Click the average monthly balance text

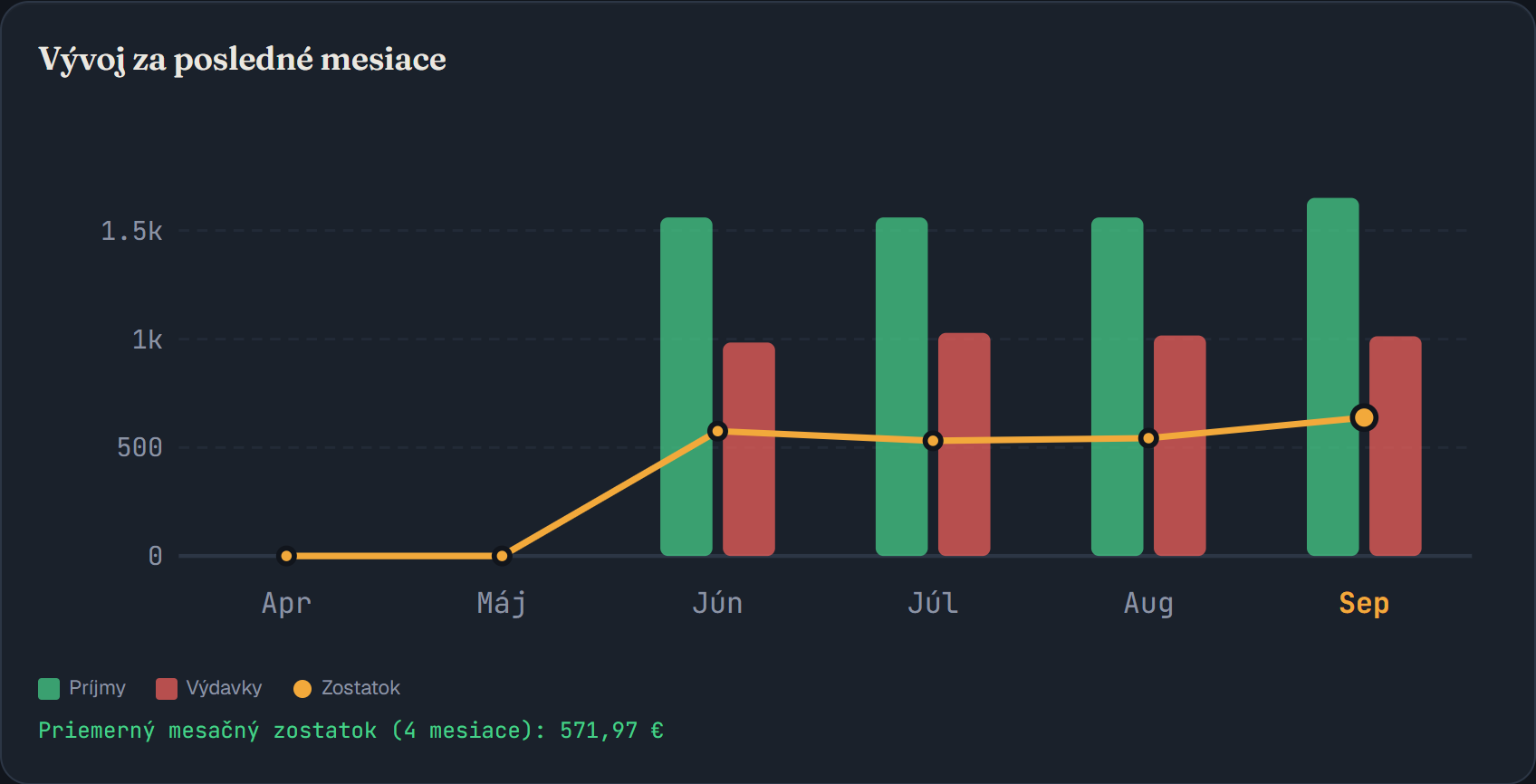click(350, 731)
